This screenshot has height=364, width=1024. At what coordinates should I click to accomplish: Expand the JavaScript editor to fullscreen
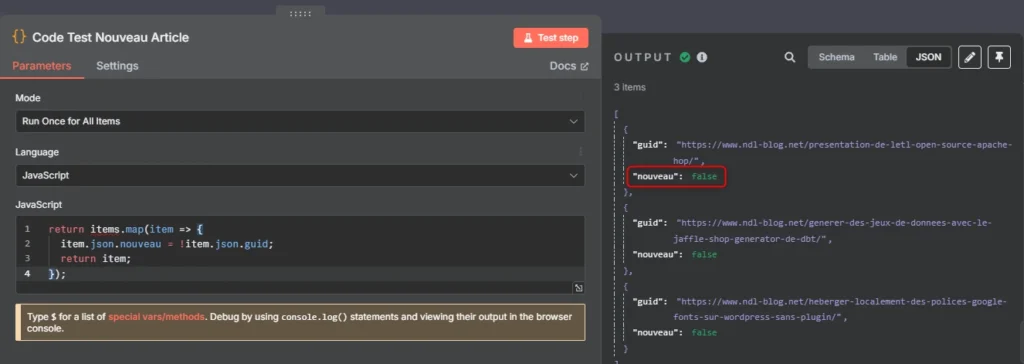579,288
